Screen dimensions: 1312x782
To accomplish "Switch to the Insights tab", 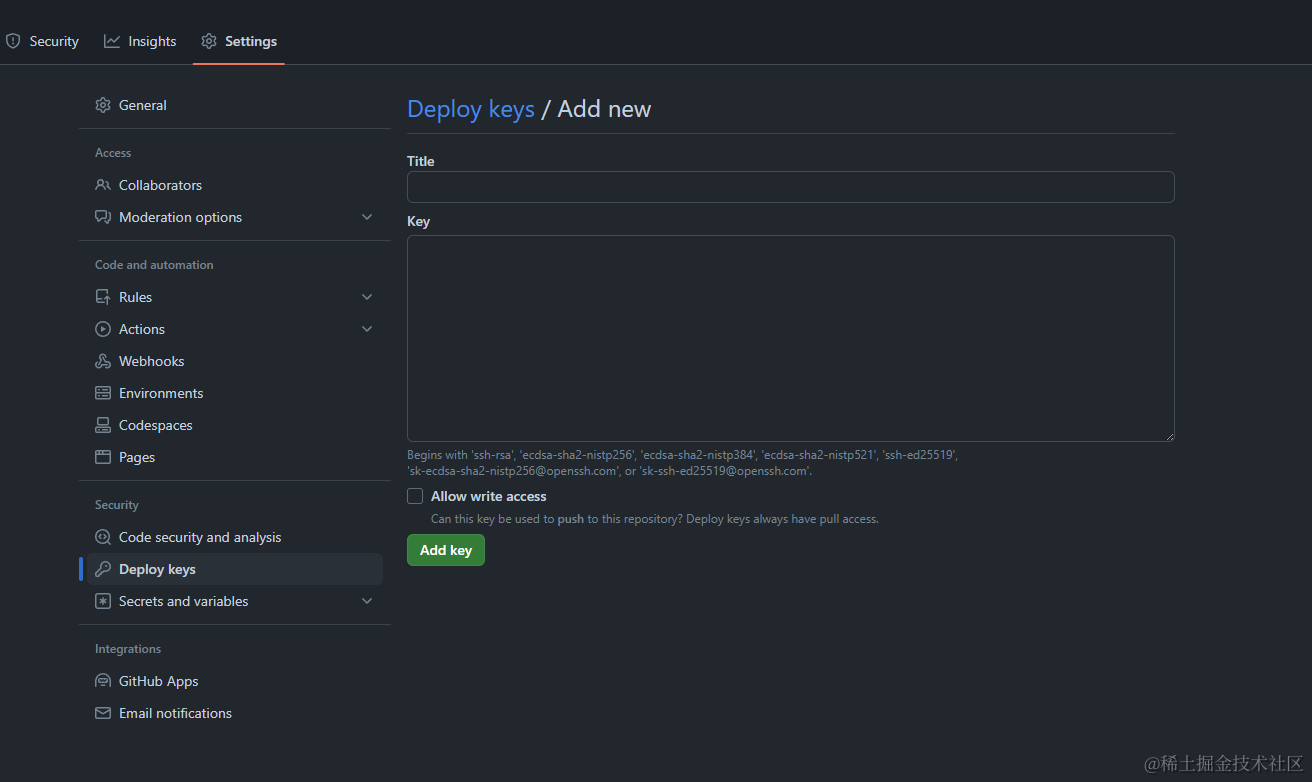I will (x=140, y=41).
